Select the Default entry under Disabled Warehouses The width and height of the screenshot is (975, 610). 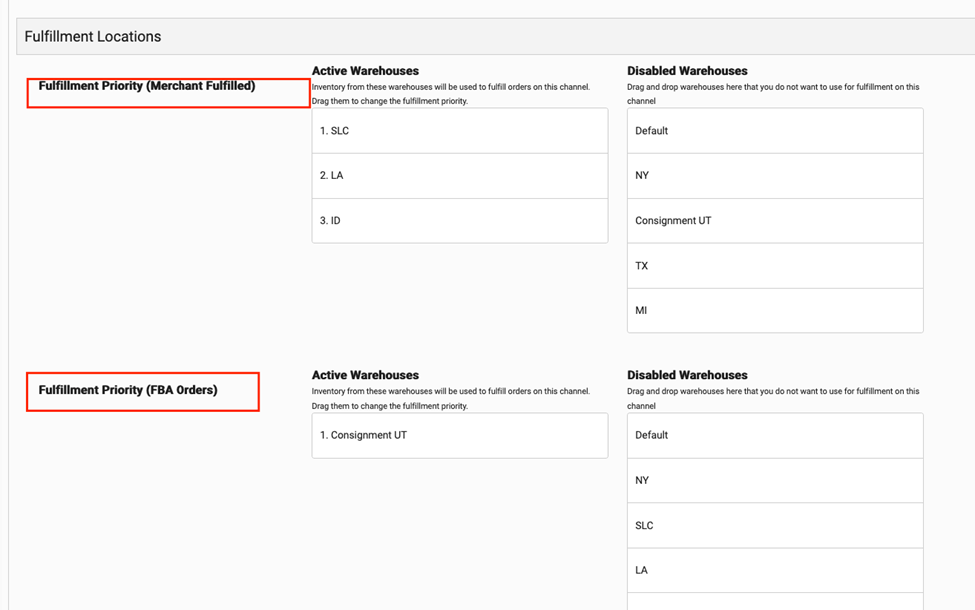(x=775, y=130)
